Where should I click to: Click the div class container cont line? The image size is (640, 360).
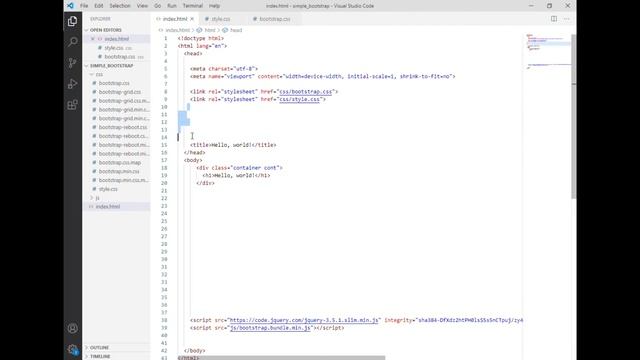240,168
